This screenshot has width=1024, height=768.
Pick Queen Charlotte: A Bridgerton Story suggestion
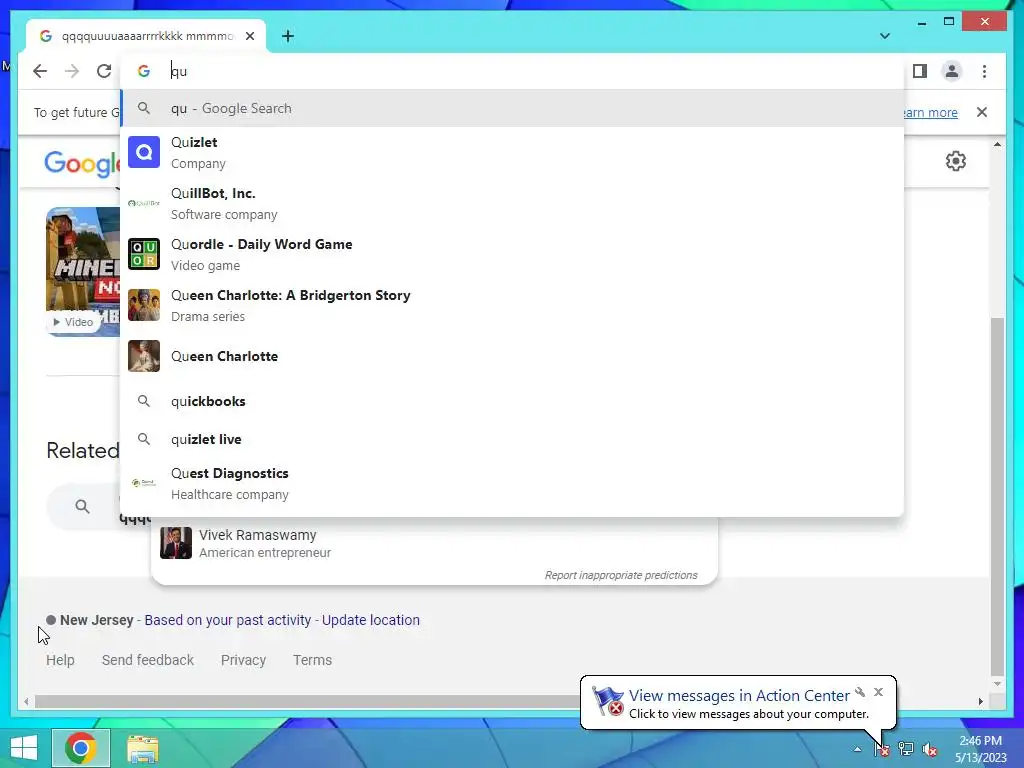point(513,305)
